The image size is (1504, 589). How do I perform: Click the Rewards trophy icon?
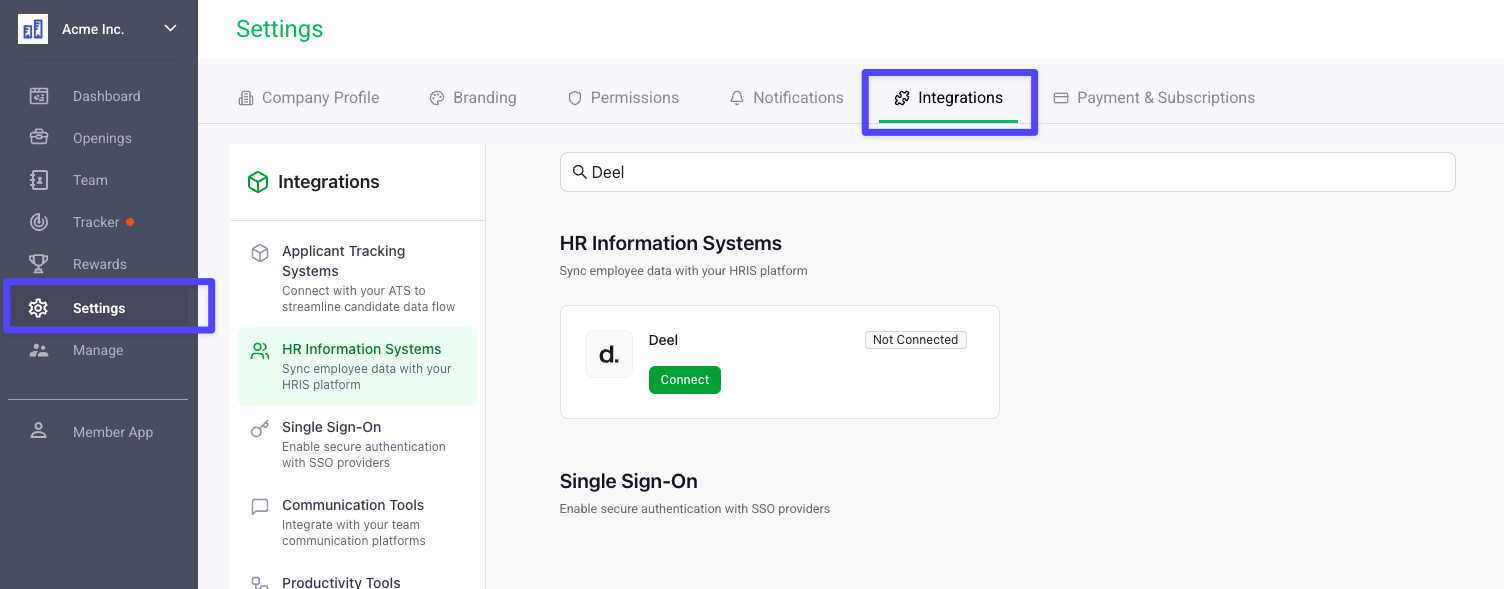(x=39, y=264)
